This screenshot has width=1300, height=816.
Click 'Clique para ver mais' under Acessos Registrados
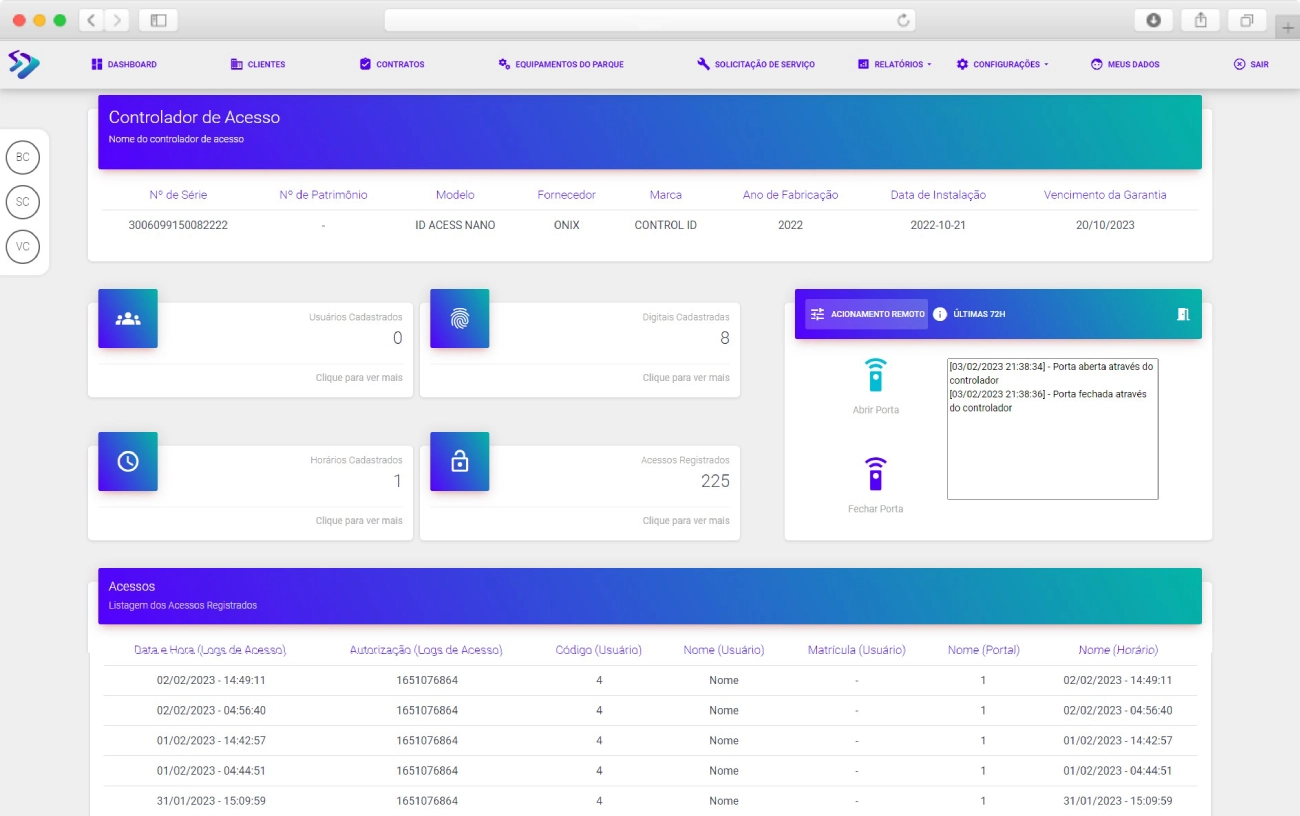click(x=686, y=521)
